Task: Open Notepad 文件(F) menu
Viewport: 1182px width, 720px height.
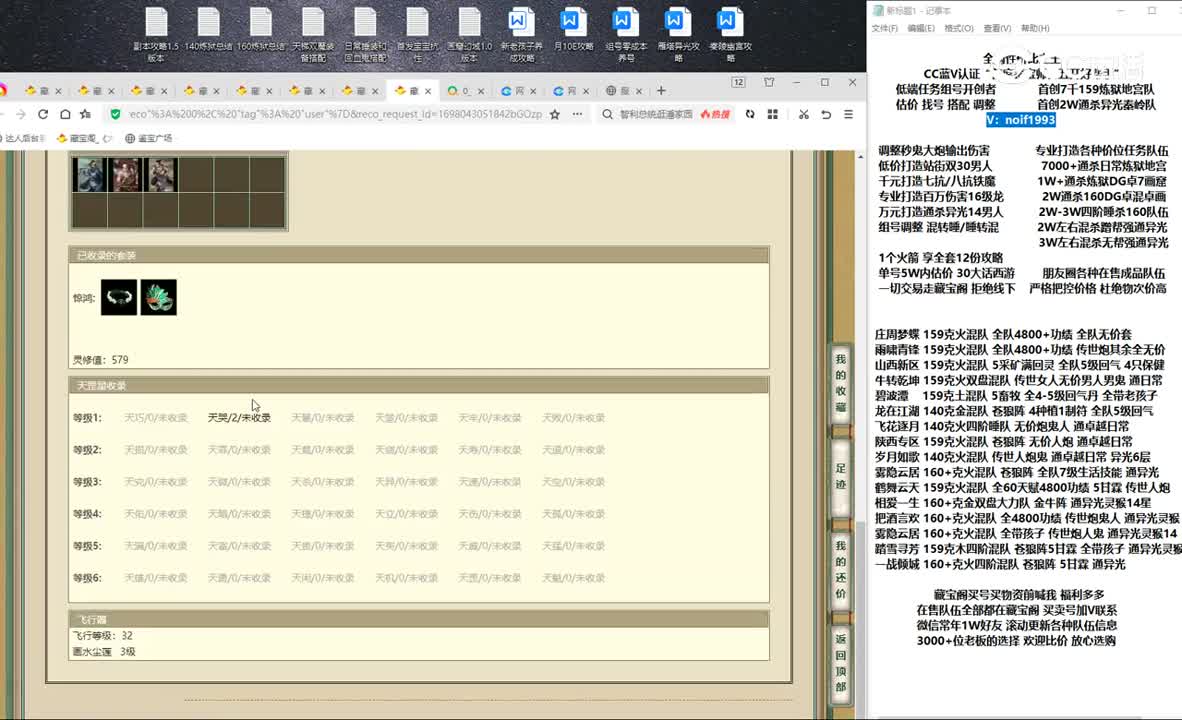Action: [x=884, y=28]
